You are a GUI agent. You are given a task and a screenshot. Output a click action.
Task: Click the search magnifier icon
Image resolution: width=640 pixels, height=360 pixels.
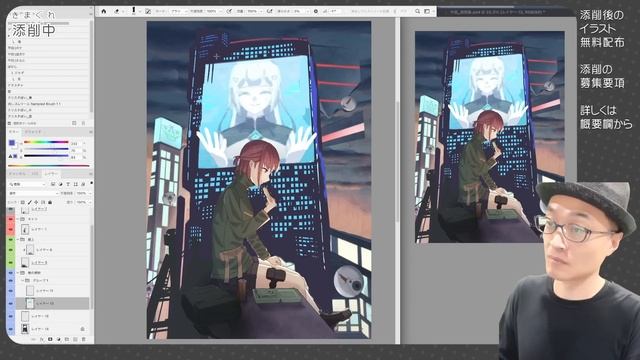[417, 11]
